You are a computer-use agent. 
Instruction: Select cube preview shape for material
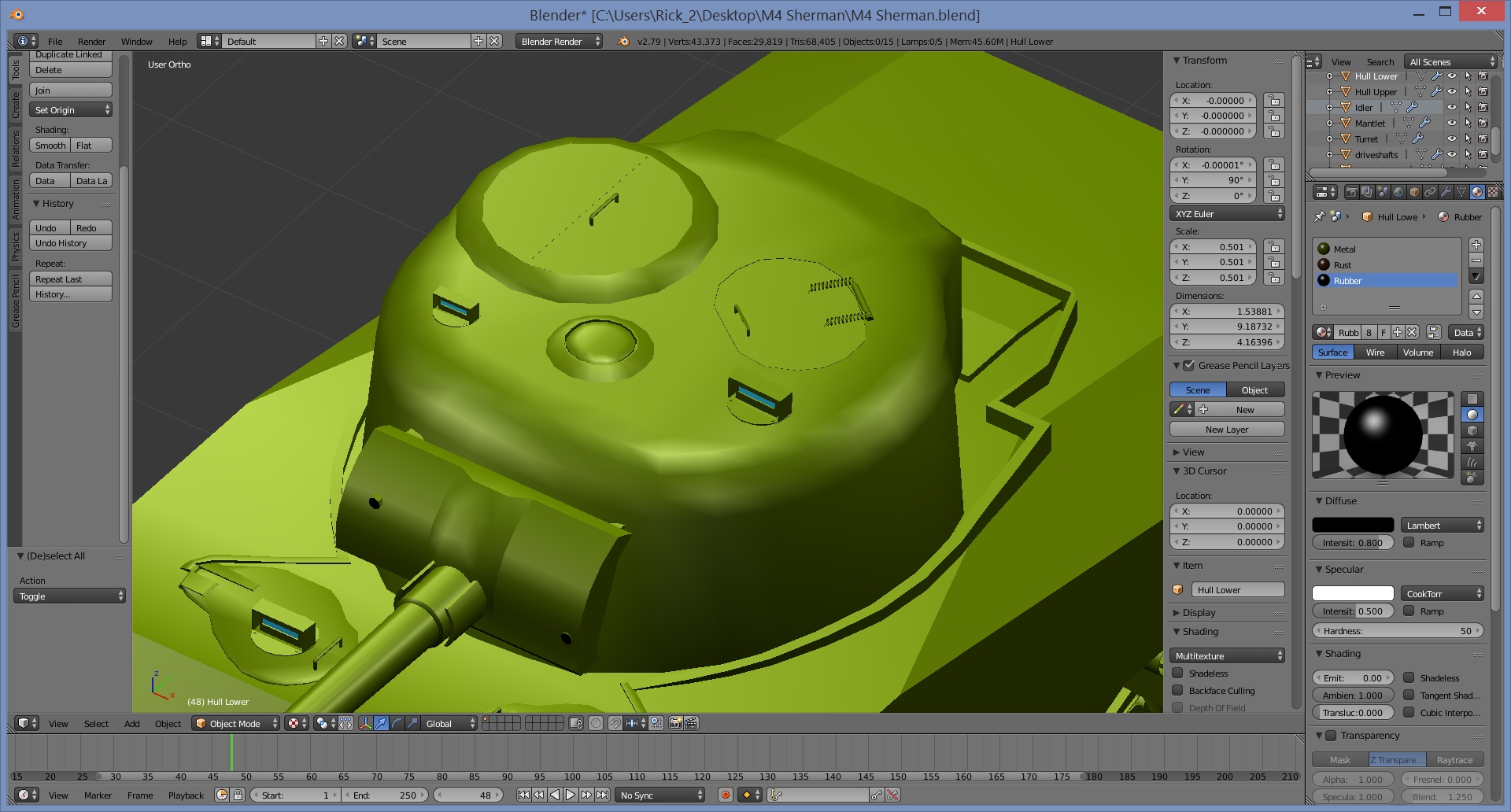(x=1472, y=430)
